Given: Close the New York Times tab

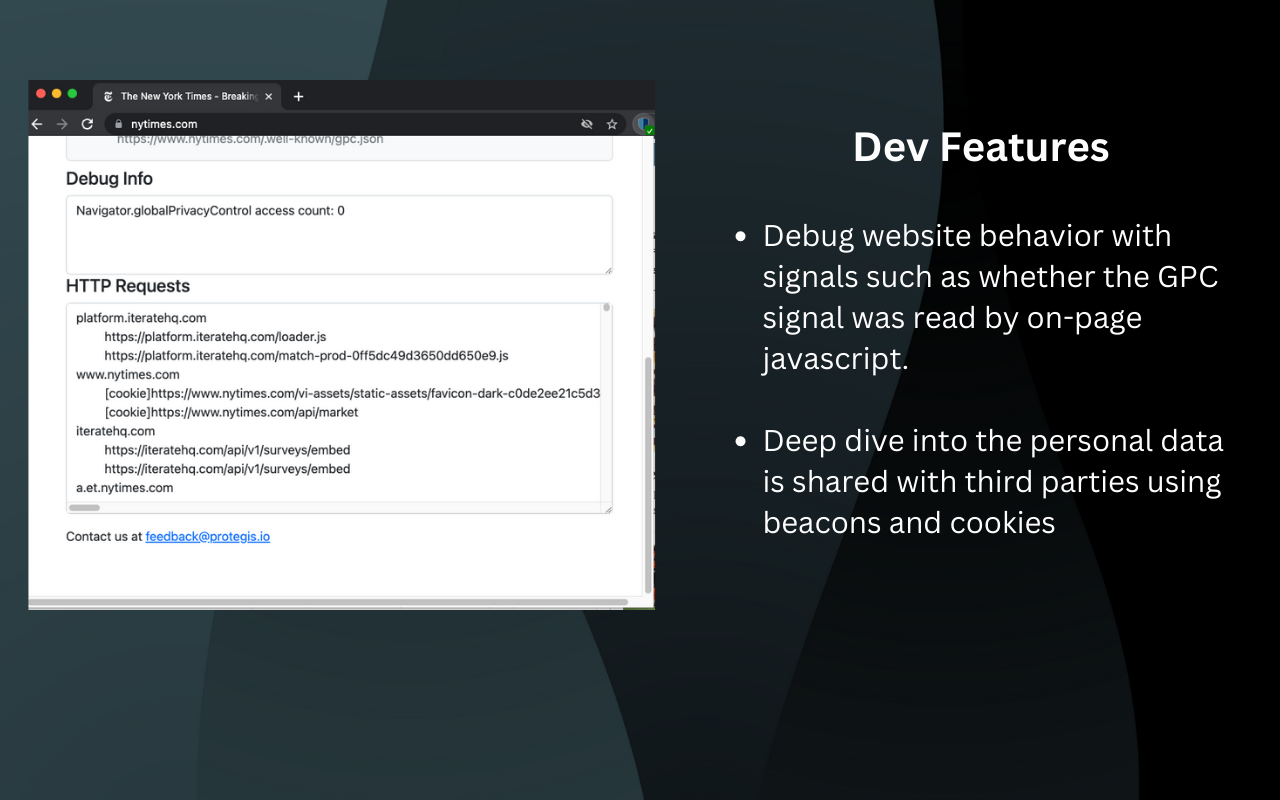Looking at the screenshot, I should [268, 97].
